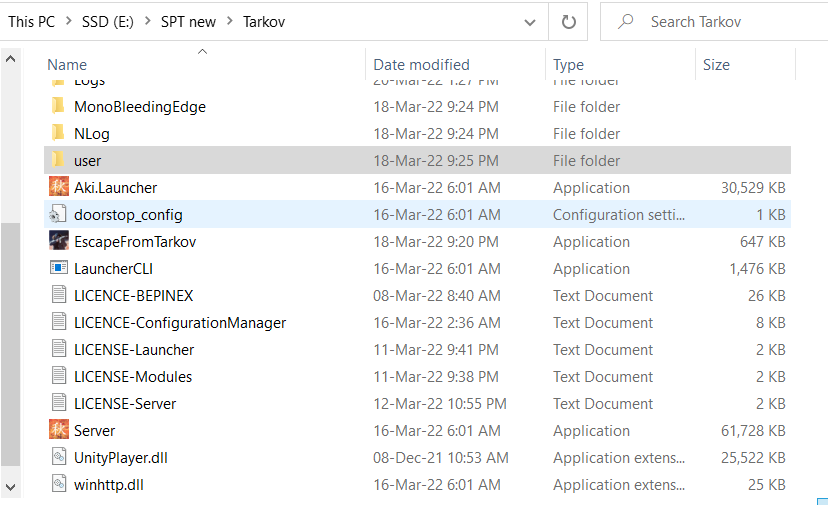Refresh the Tarkov folder view
Screen dimensions: 828x505
pos(568,22)
